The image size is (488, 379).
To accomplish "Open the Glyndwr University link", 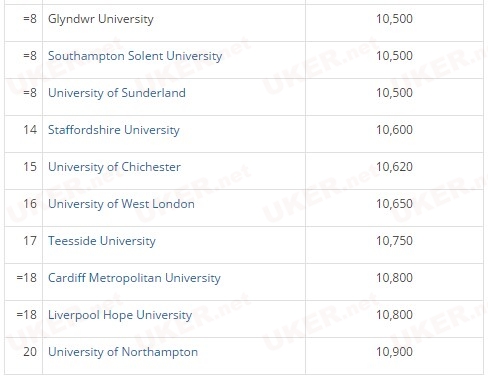I will [x=101, y=19].
